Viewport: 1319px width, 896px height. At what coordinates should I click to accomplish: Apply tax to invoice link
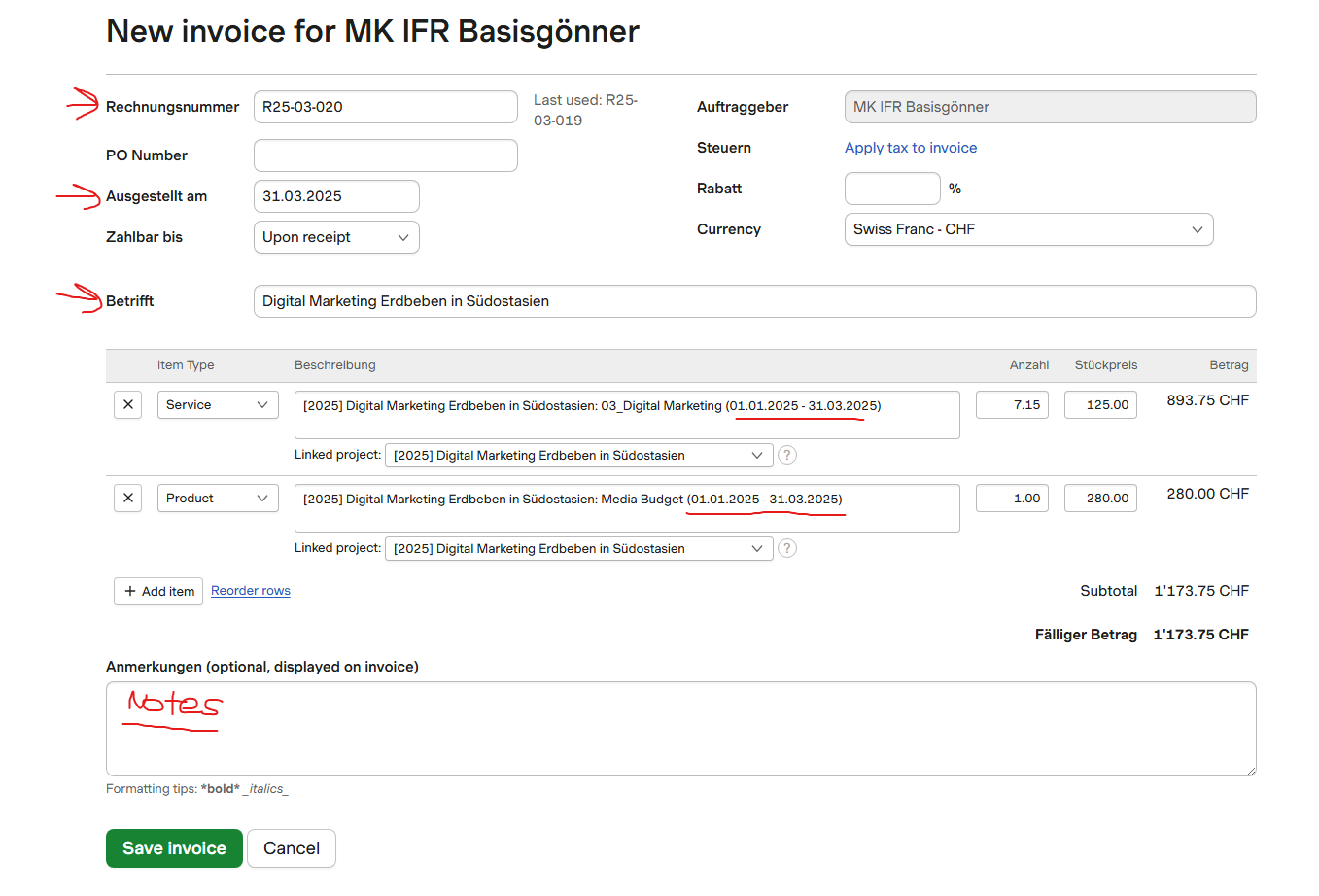coord(911,148)
